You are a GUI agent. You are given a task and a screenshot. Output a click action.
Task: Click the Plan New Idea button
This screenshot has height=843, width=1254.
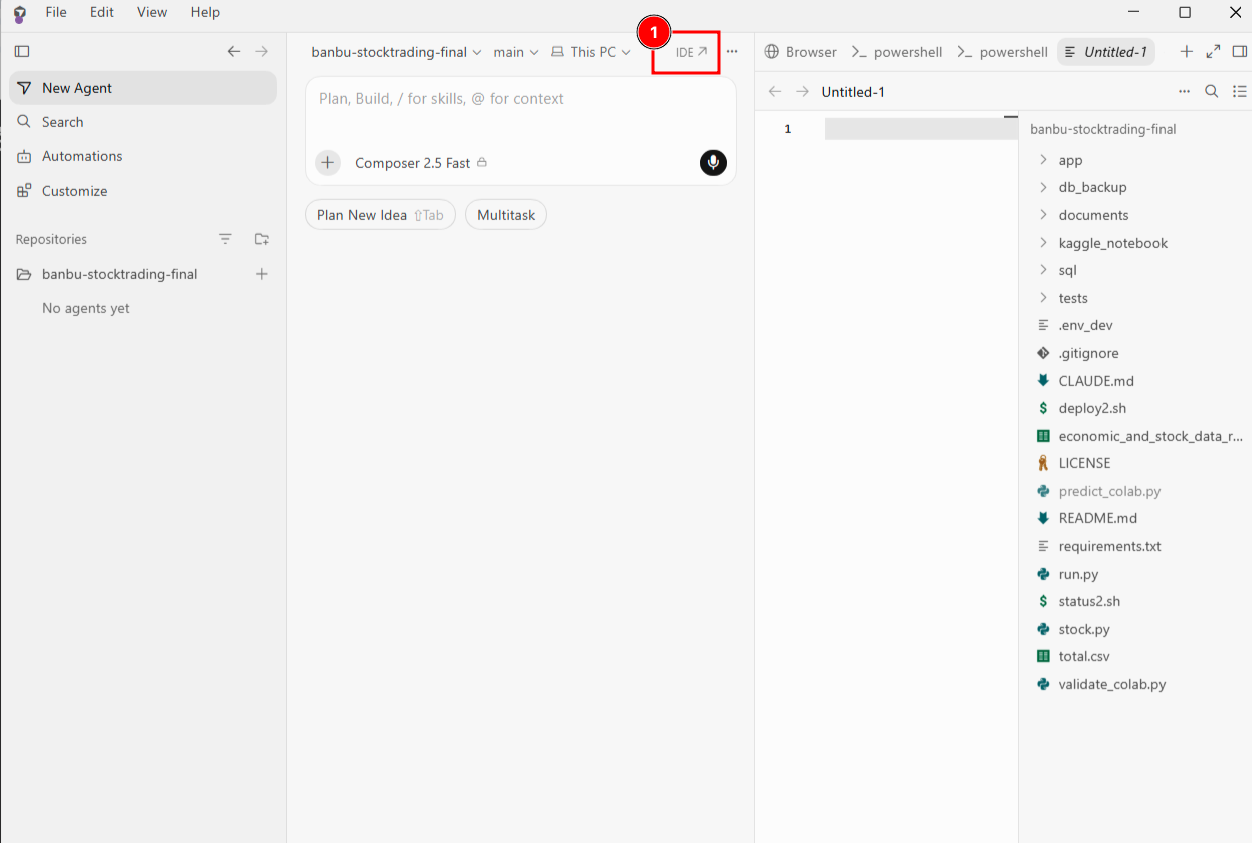click(380, 215)
